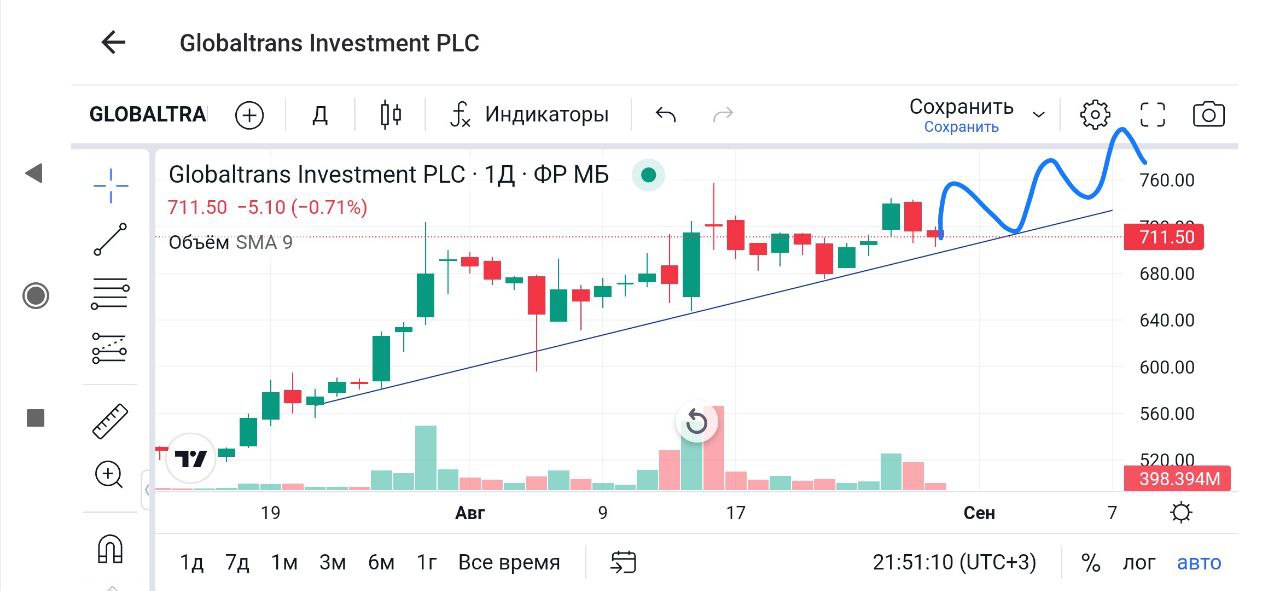Select the 3м time range

coord(332,563)
